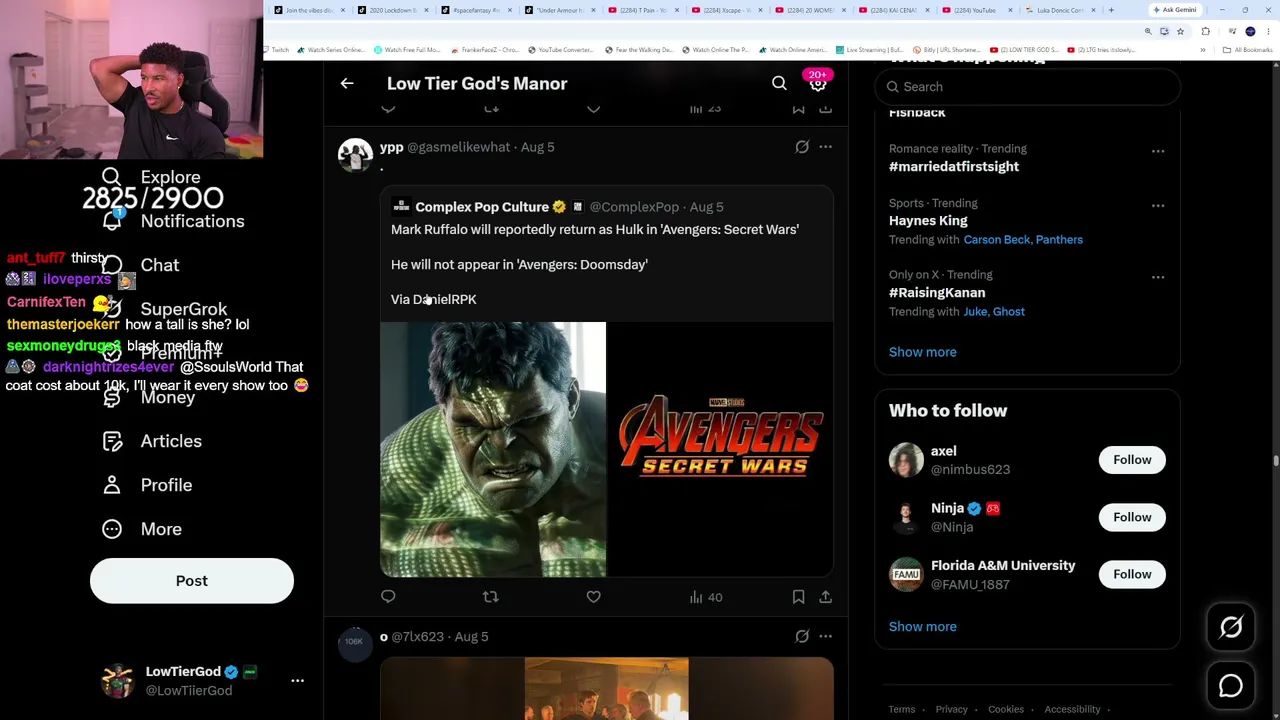Open LowTierGod account switcher options

click(x=297, y=680)
